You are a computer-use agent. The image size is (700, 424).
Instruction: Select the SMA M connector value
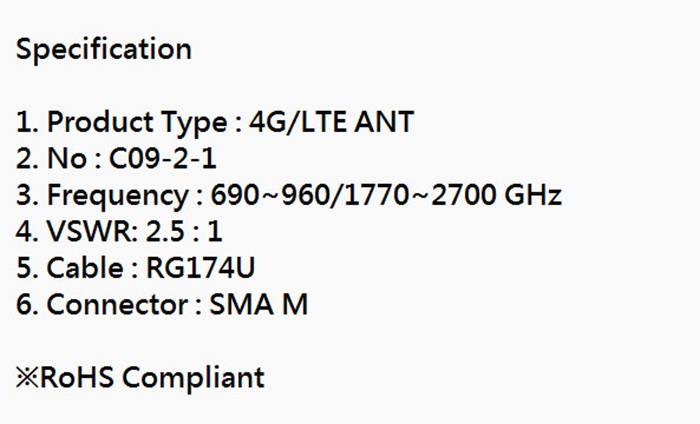coord(259,304)
